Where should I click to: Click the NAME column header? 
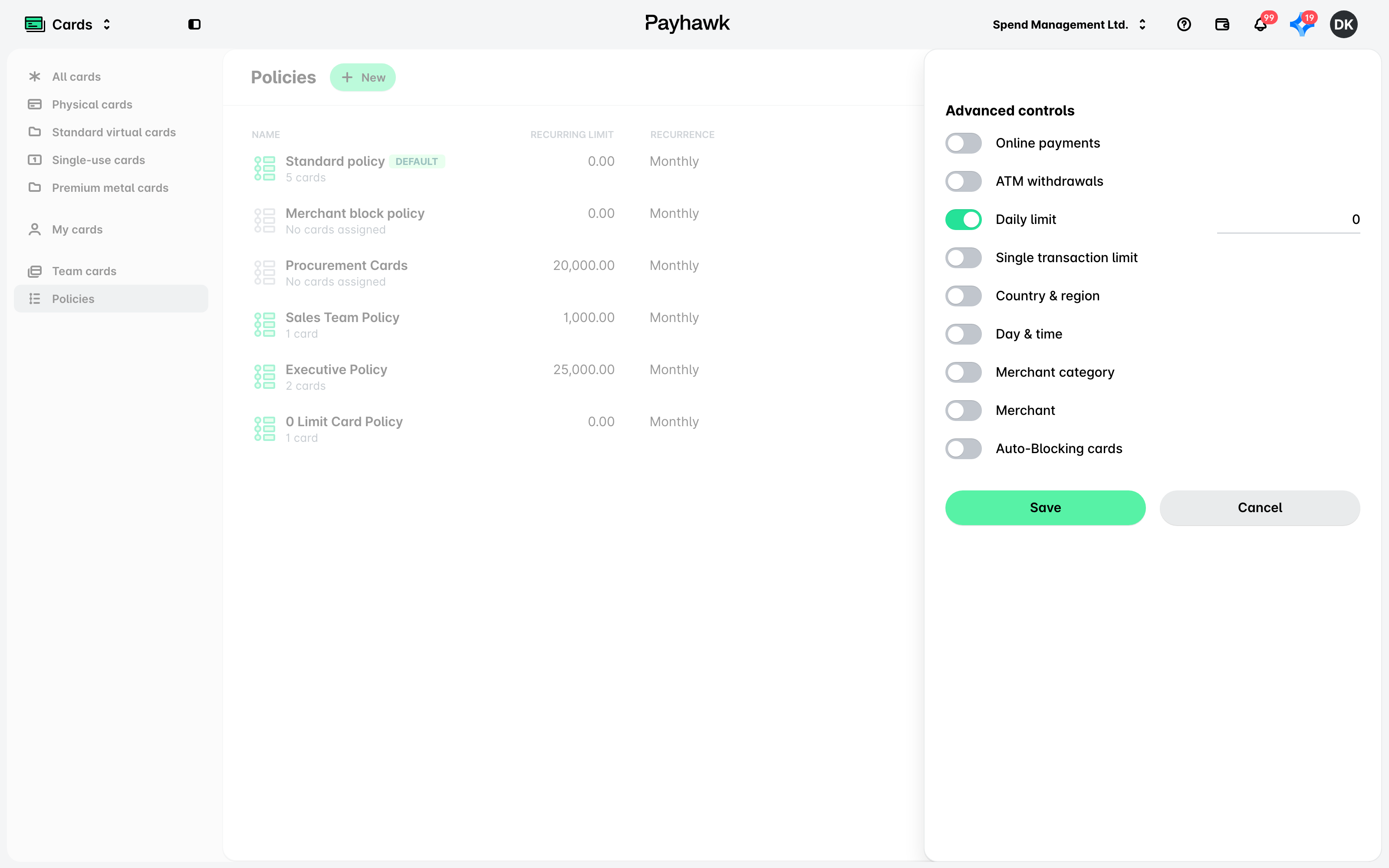[x=266, y=135]
